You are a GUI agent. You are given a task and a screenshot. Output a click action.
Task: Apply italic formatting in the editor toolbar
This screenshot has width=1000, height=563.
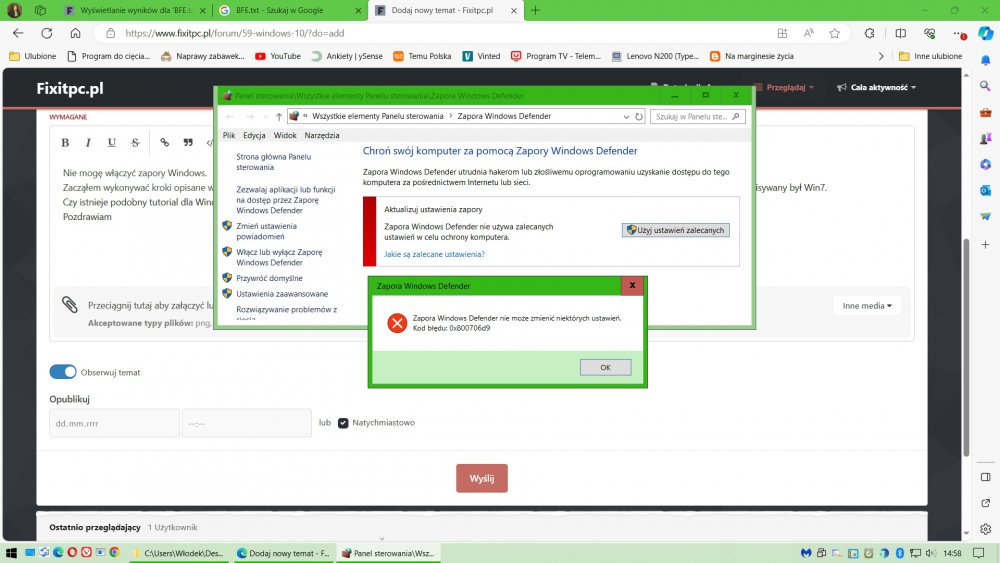click(88, 143)
